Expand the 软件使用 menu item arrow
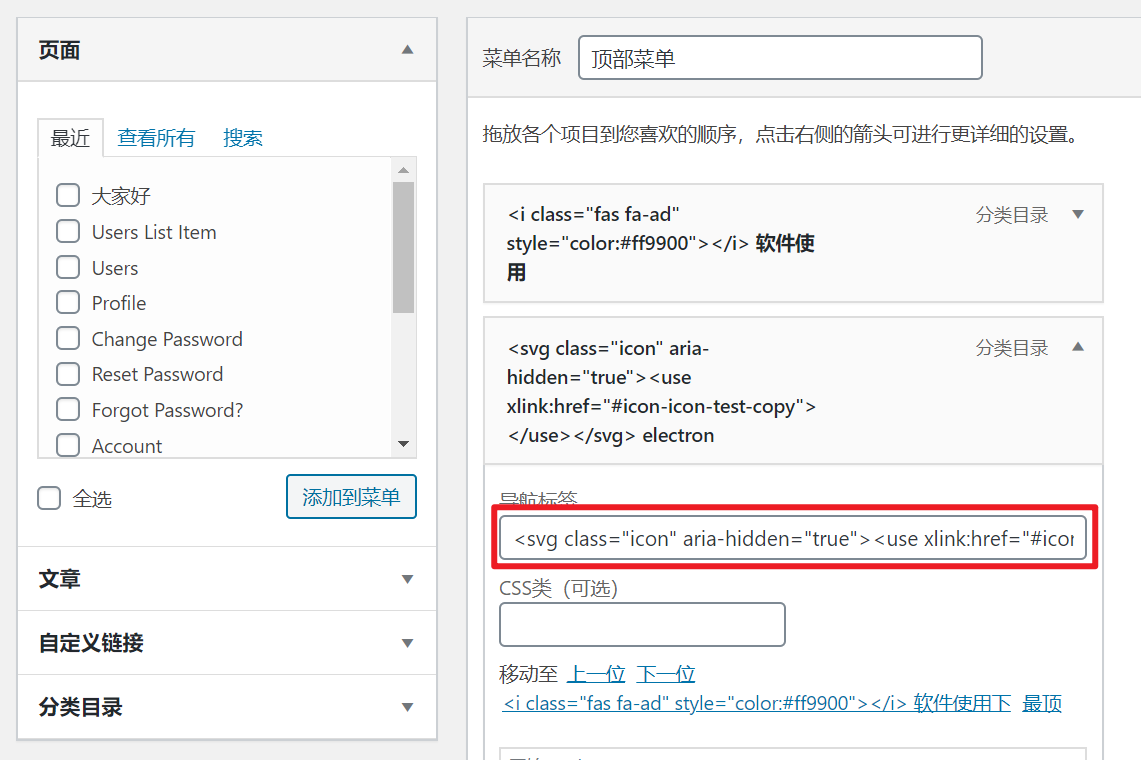This screenshot has height=760, width=1141. point(1078,215)
